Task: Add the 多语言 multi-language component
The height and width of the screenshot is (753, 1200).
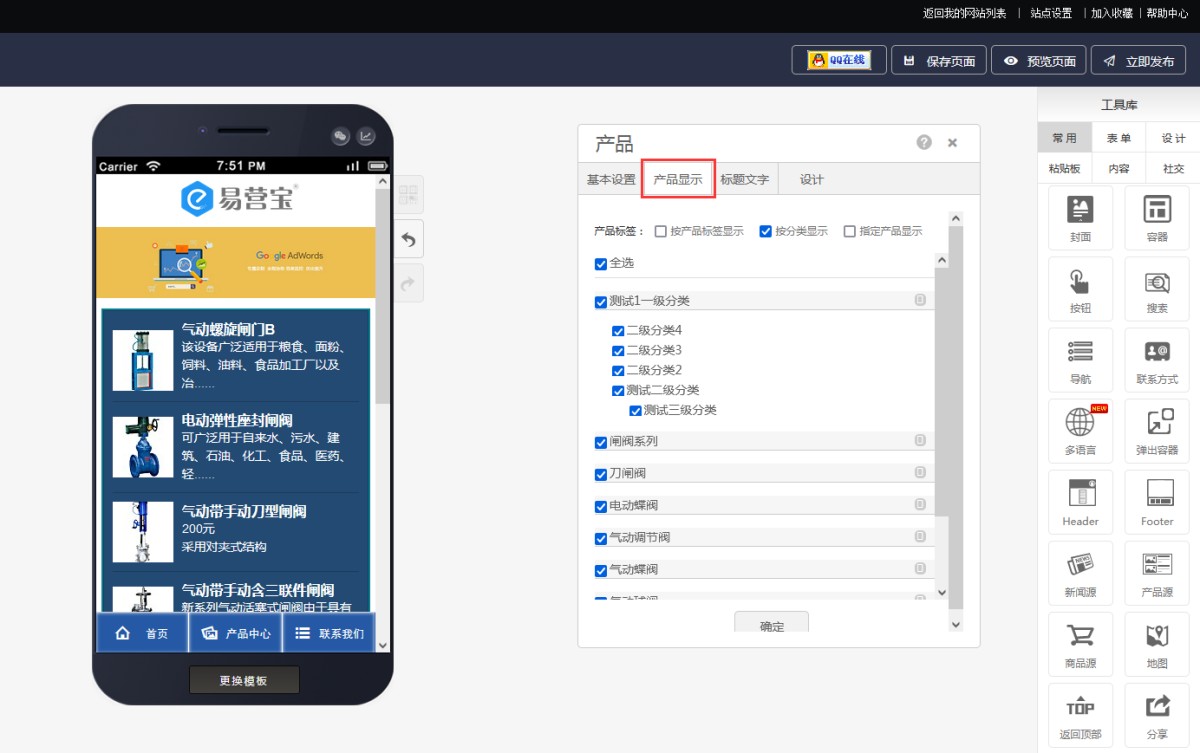Action: tap(1080, 430)
